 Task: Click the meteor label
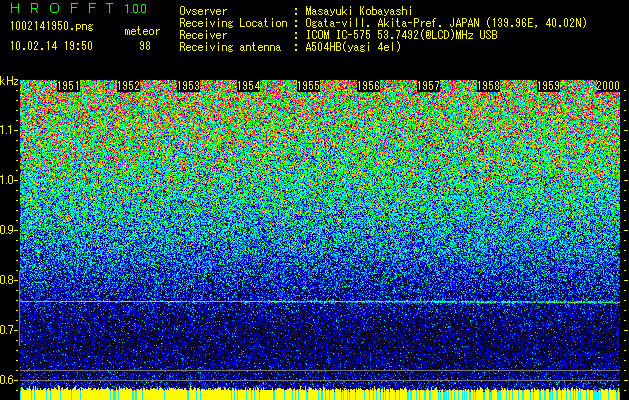pos(142,31)
